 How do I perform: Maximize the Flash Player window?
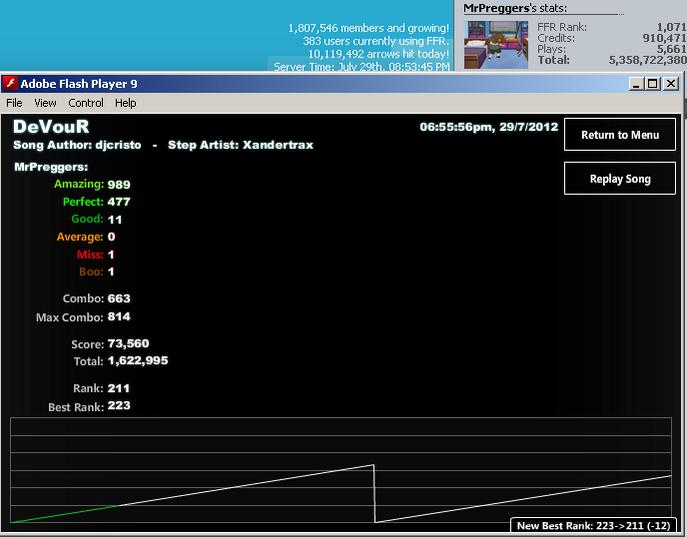point(652,83)
